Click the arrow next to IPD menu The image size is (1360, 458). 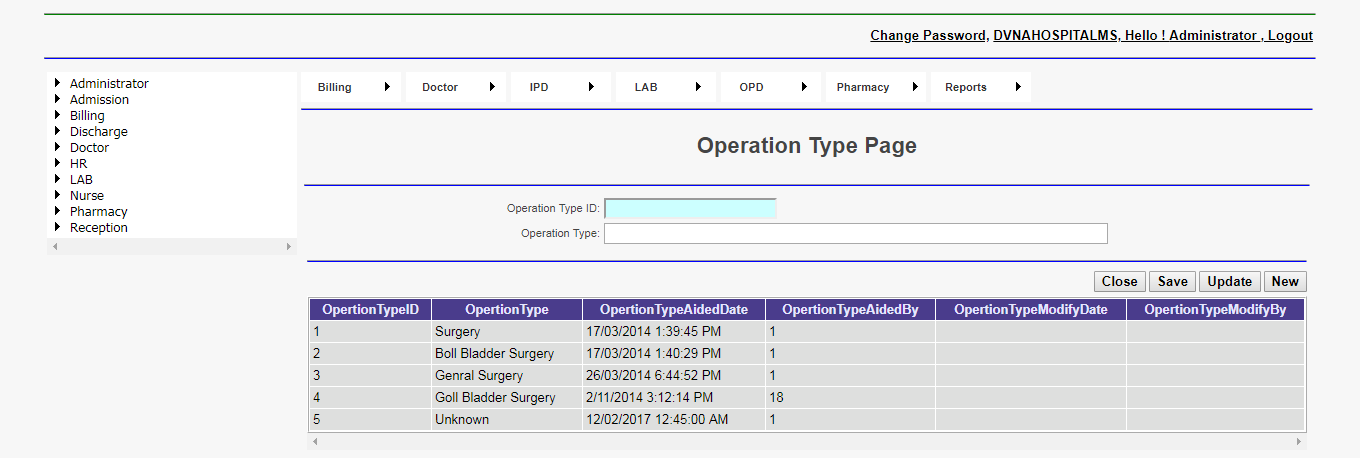[592, 87]
